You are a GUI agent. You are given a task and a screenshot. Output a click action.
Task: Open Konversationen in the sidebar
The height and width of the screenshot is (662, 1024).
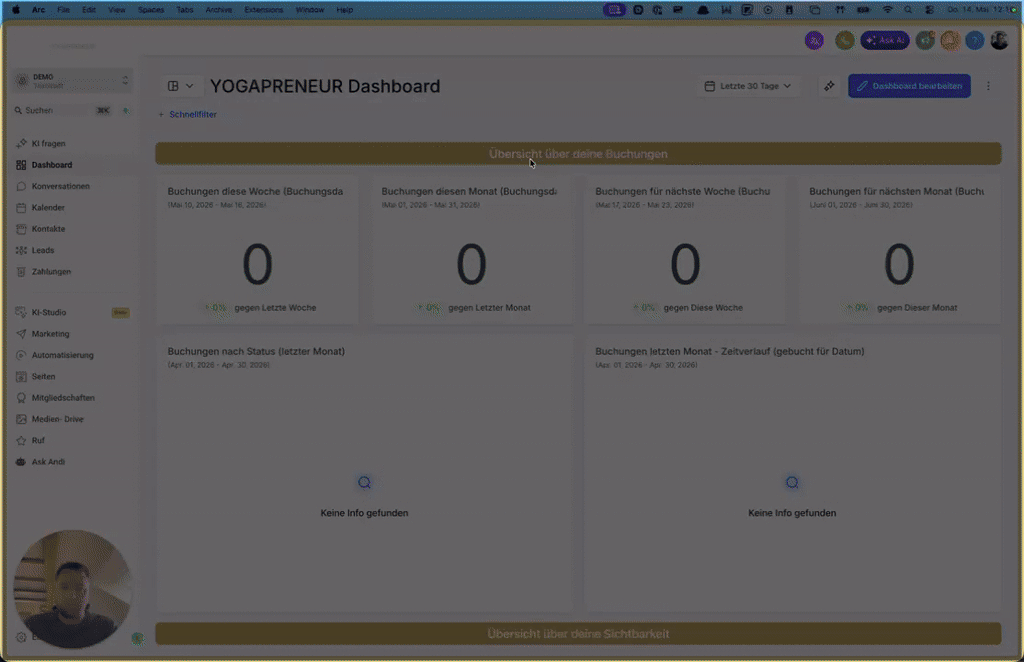[60, 186]
